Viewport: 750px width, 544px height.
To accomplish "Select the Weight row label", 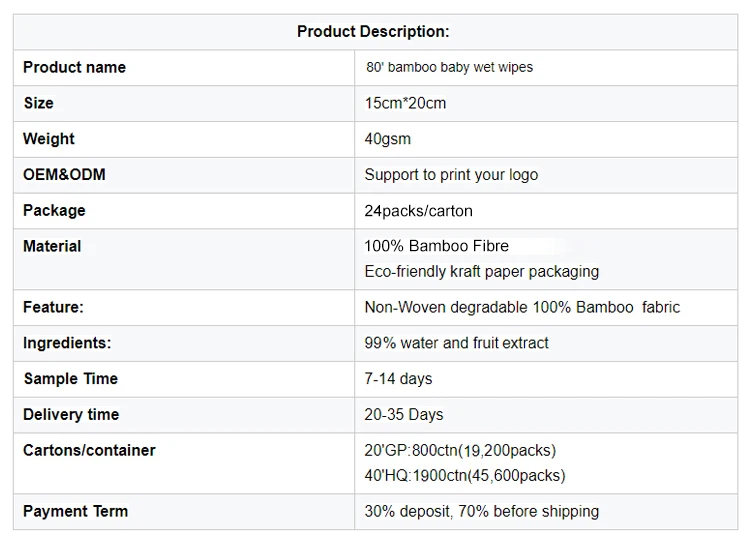I will pyautogui.click(x=49, y=139).
